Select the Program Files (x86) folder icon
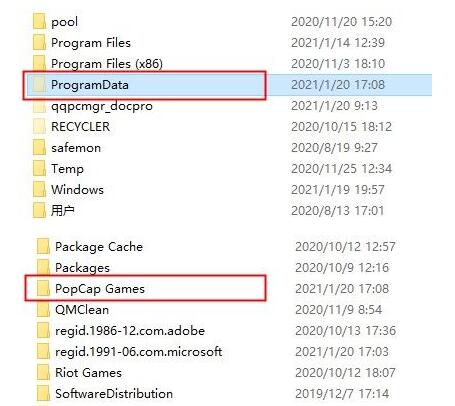Viewport: 455px width, 406px height. click(39, 63)
